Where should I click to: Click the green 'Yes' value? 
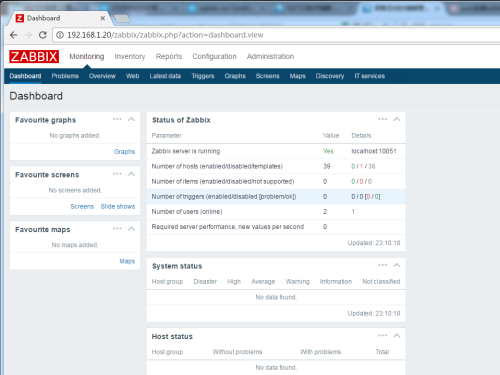pos(328,151)
